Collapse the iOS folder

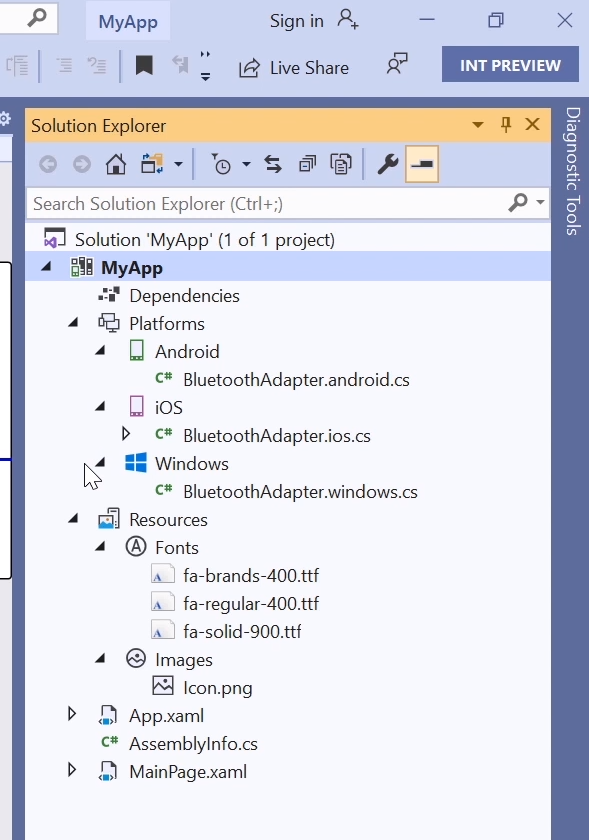click(x=100, y=407)
